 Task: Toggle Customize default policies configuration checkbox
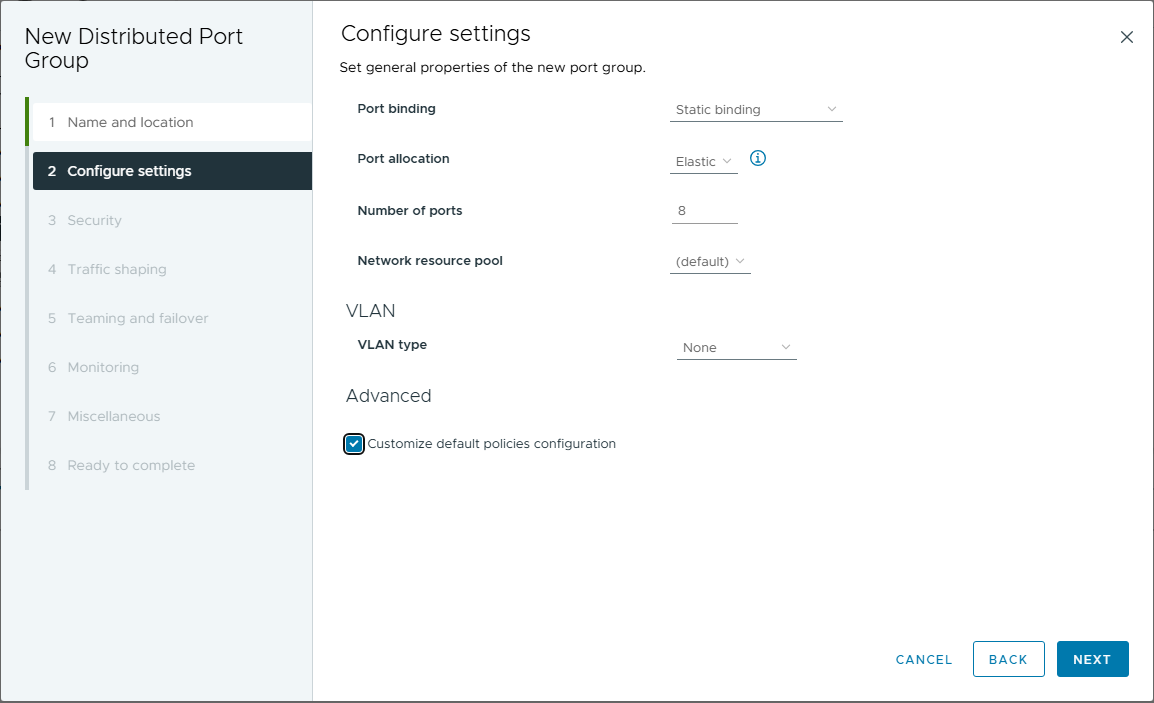354,444
